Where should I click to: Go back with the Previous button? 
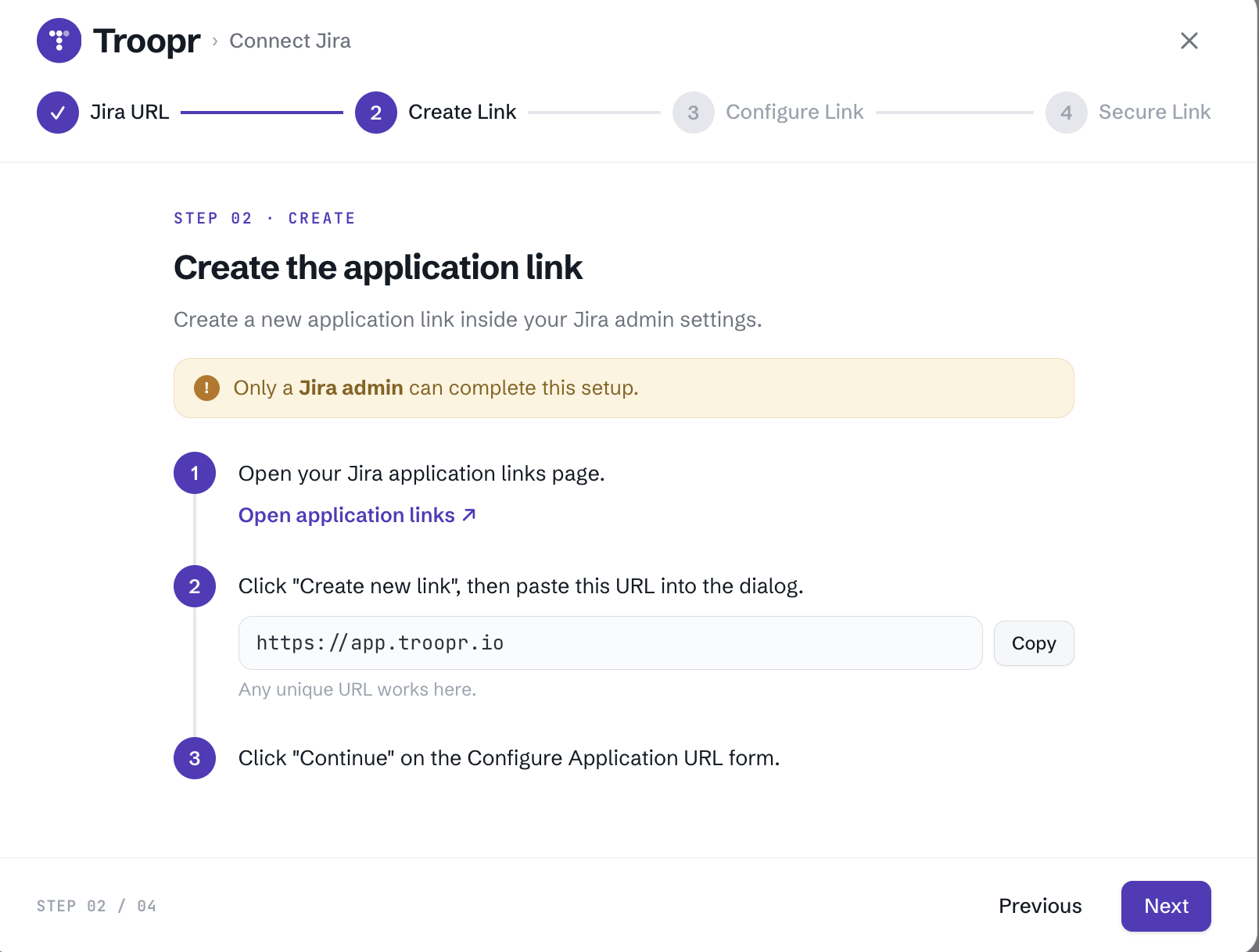1040,906
